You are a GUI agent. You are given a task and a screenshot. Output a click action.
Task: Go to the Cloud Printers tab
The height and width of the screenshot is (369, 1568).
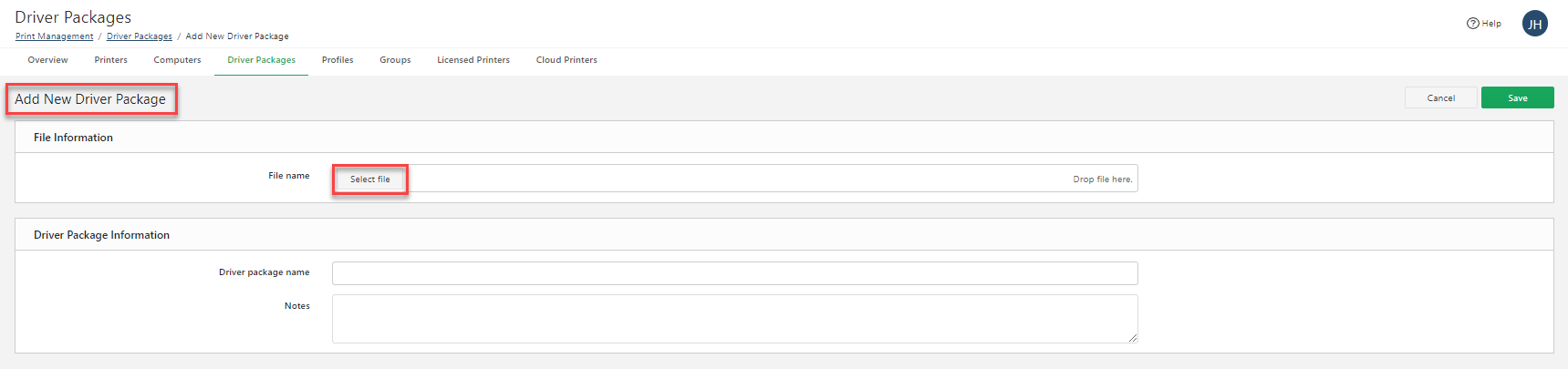point(566,60)
